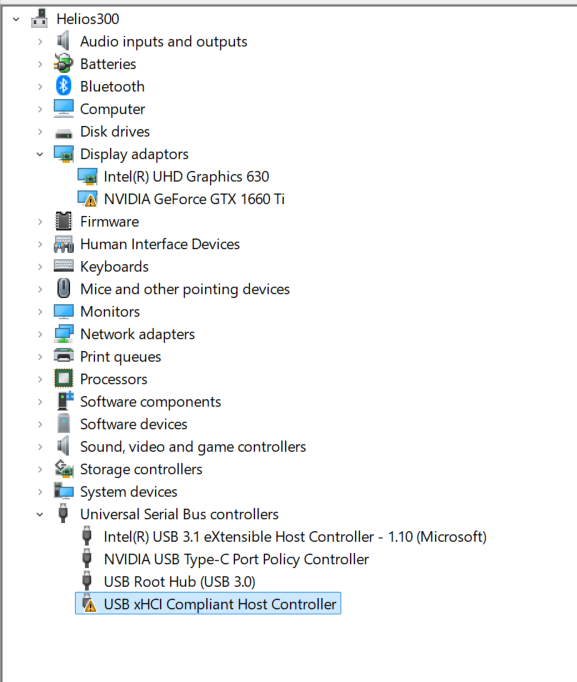Click the Firmware chip icon
Viewport: 577px width, 682px height.
[x=63, y=221]
